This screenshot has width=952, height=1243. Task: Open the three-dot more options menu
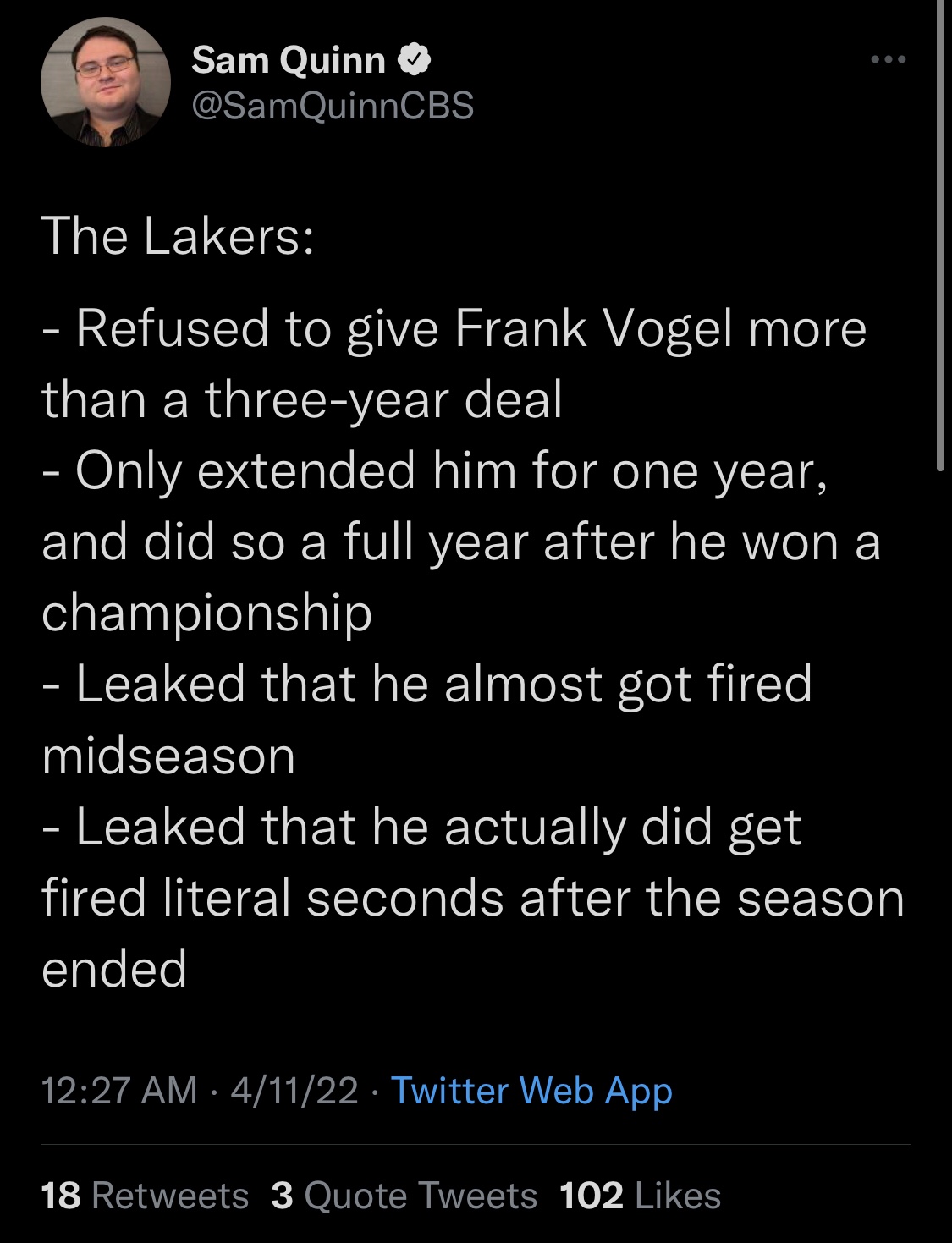tap(889, 59)
